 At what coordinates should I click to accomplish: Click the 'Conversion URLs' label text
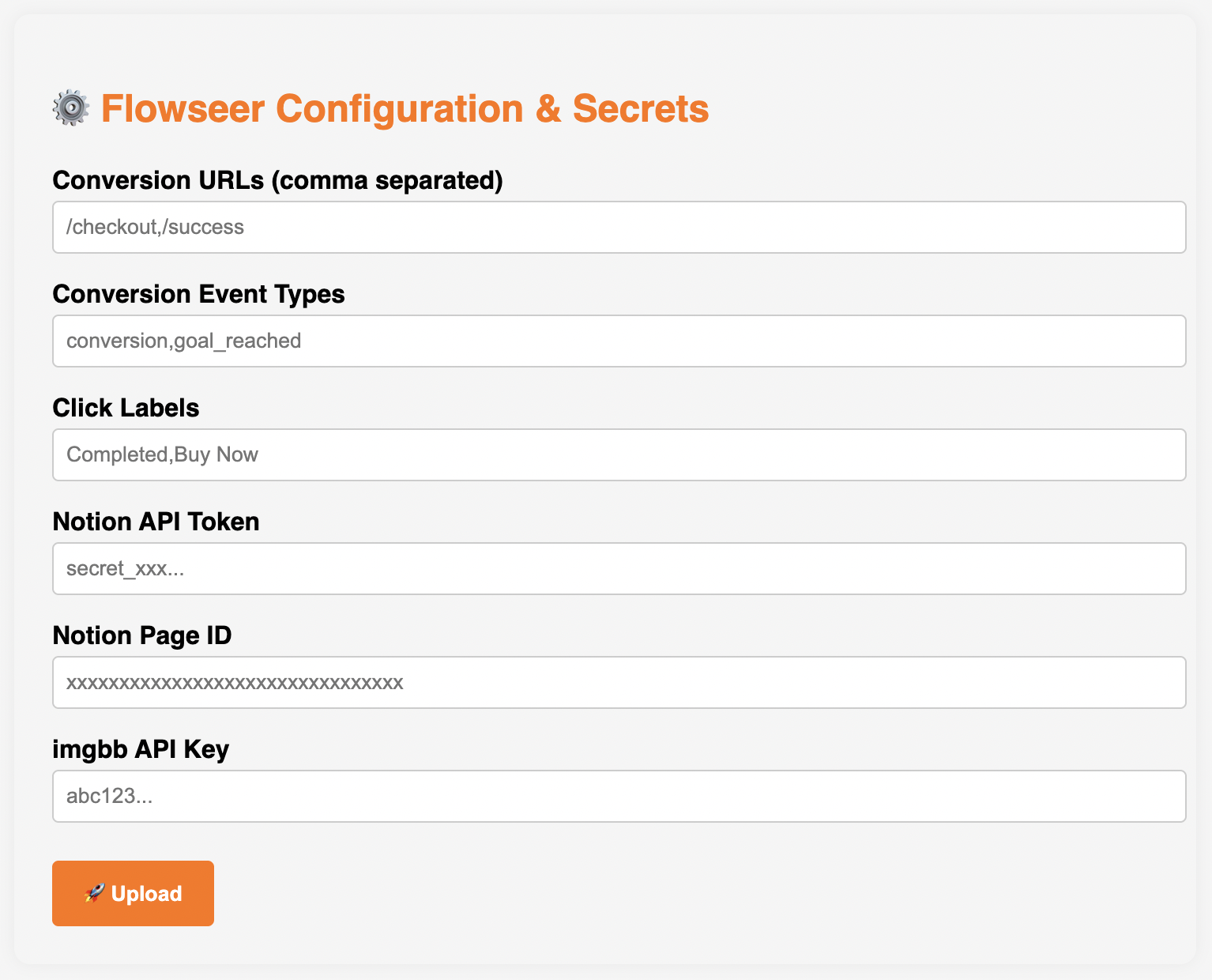[x=158, y=180]
